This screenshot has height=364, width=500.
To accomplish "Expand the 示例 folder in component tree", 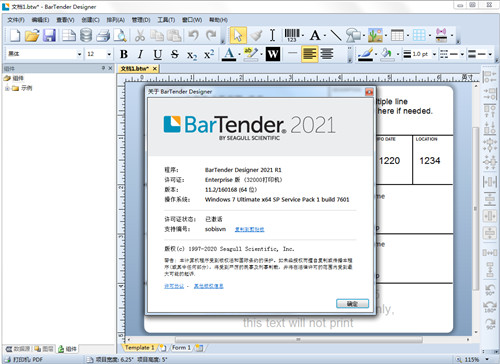I will coord(7,88).
